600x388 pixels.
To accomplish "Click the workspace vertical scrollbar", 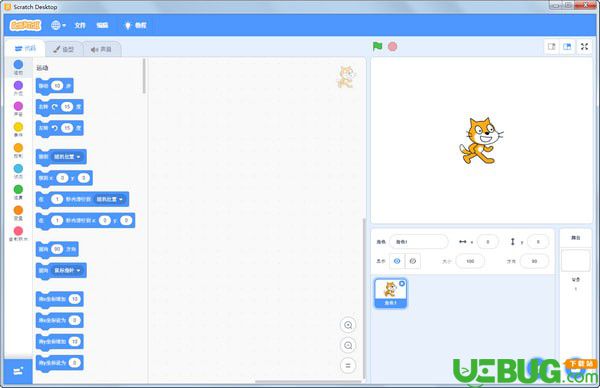I will 364,298.
